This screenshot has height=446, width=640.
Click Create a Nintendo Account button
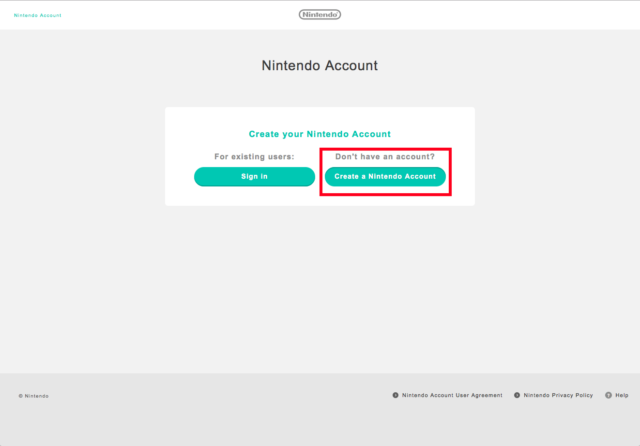(x=385, y=176)
